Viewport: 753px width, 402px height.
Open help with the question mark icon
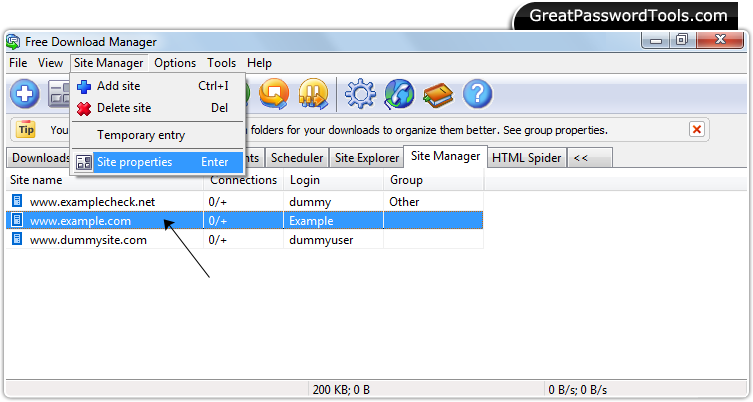(477, 94)
